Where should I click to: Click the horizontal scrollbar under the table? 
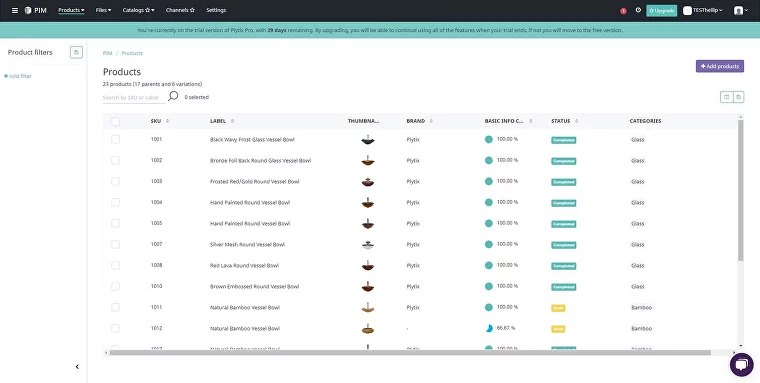pos(410,352)
